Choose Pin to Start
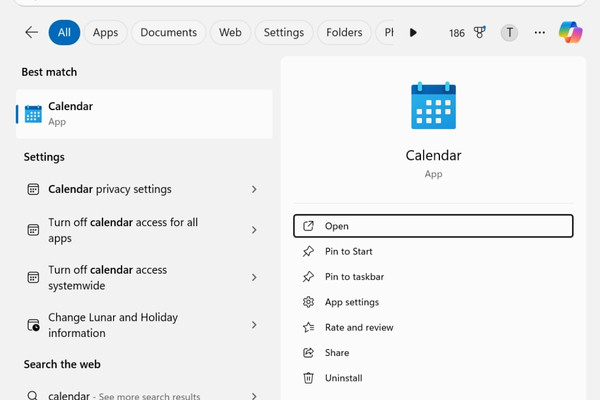Viewport: 600px width, 400px height. click(x=433, y=251)
